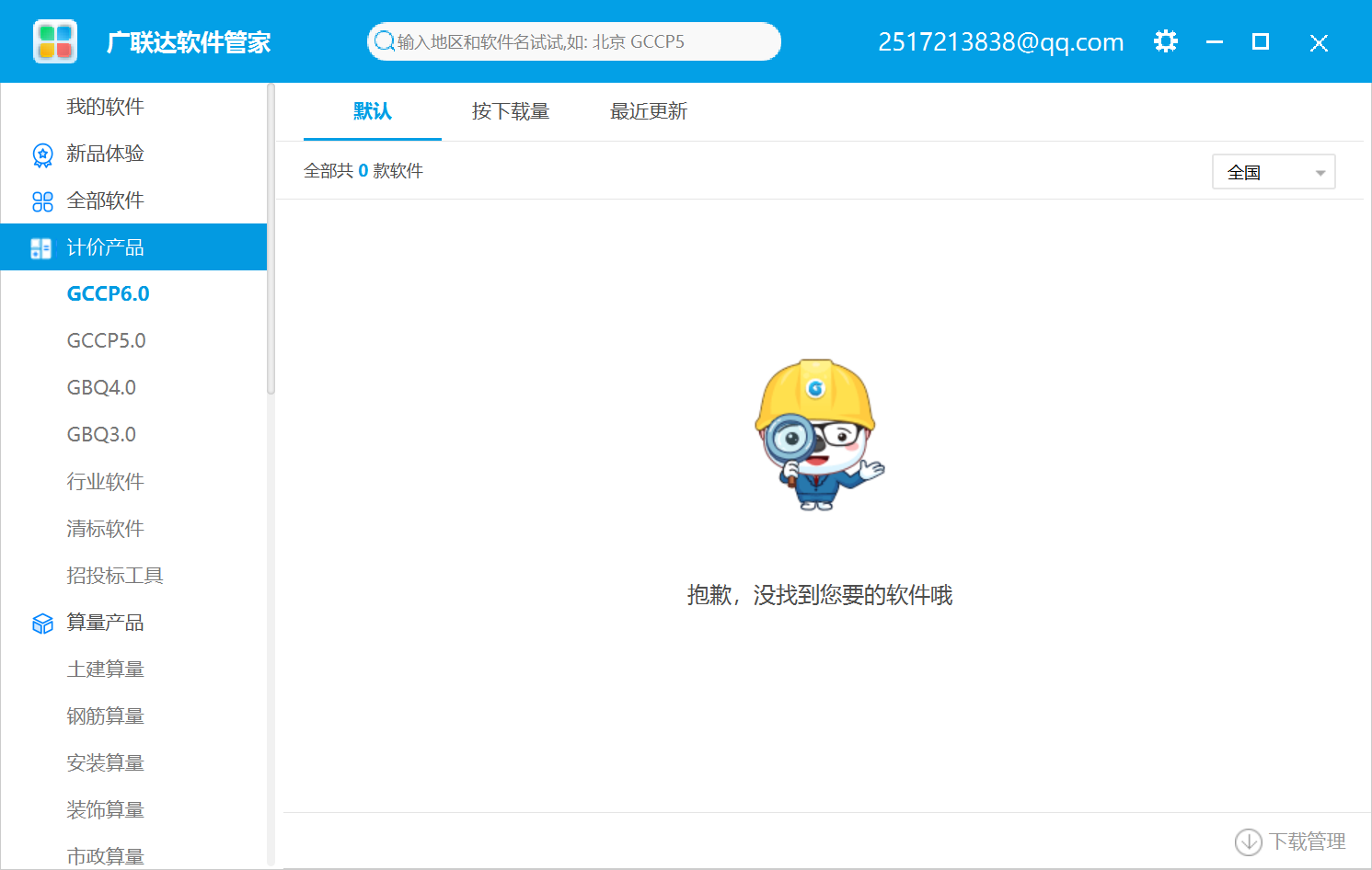
Task: Open 我的软件 in sidebar
Action: point(133,107)
